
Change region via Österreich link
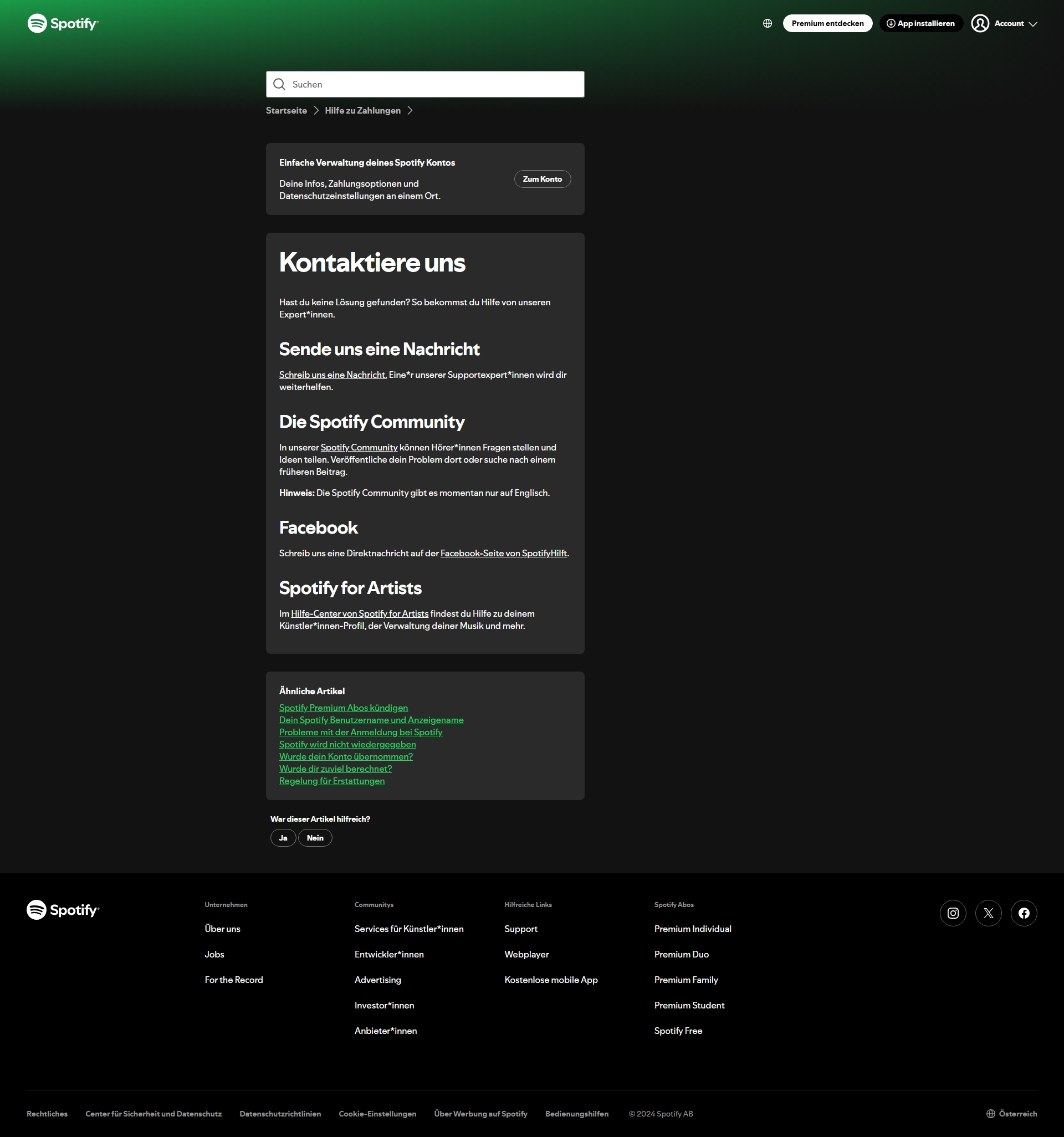1017,1114
